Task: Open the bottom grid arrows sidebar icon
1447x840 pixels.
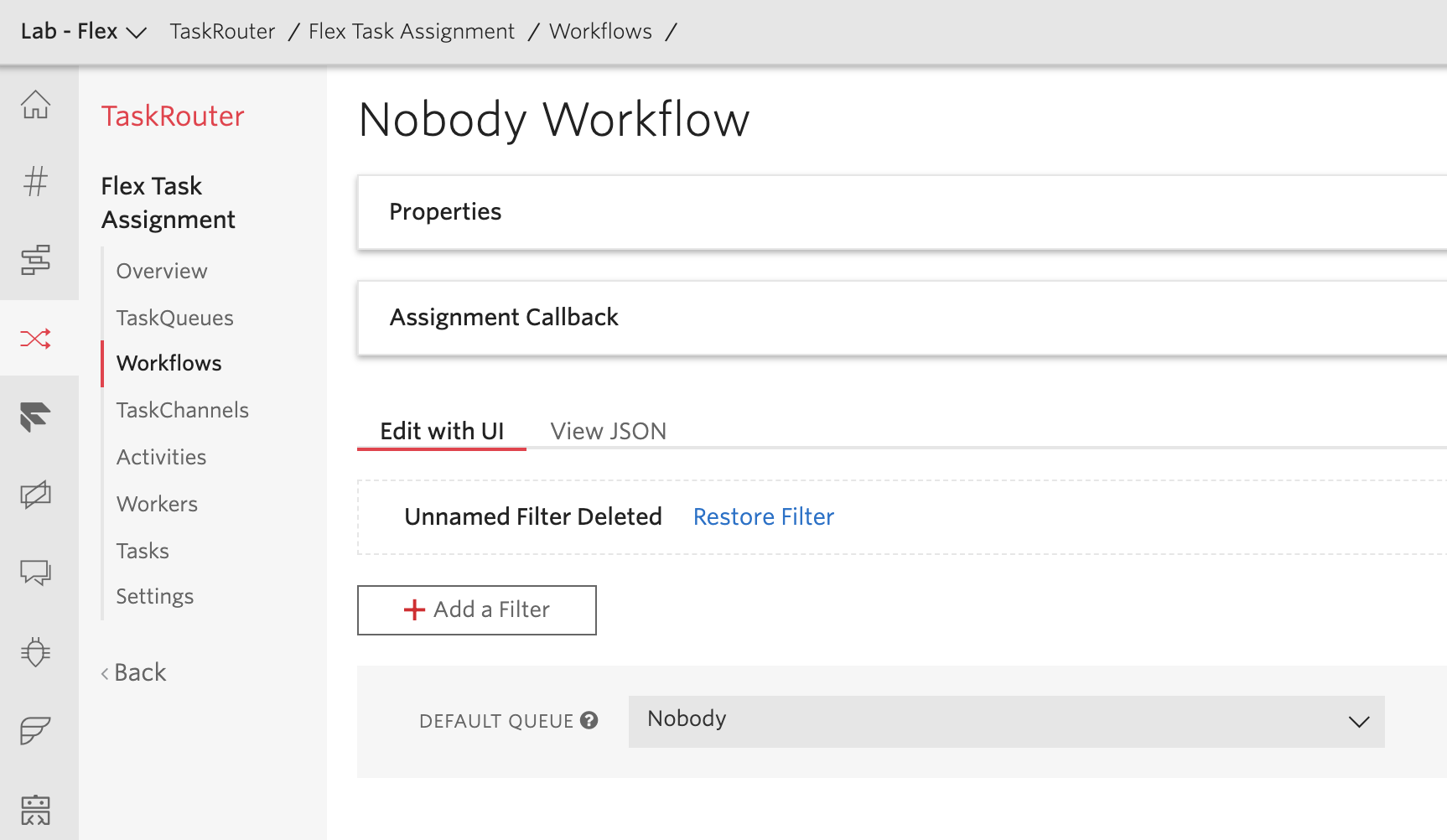Action: 35,810
